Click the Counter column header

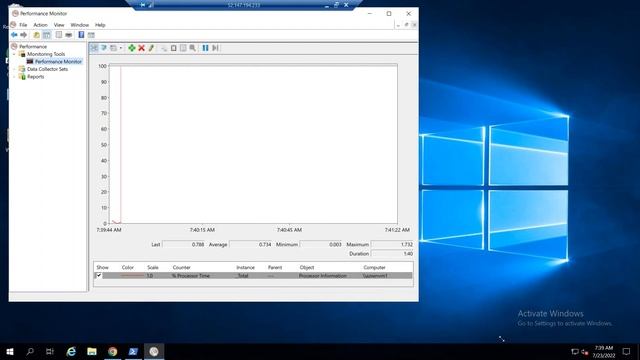(182, 267)
